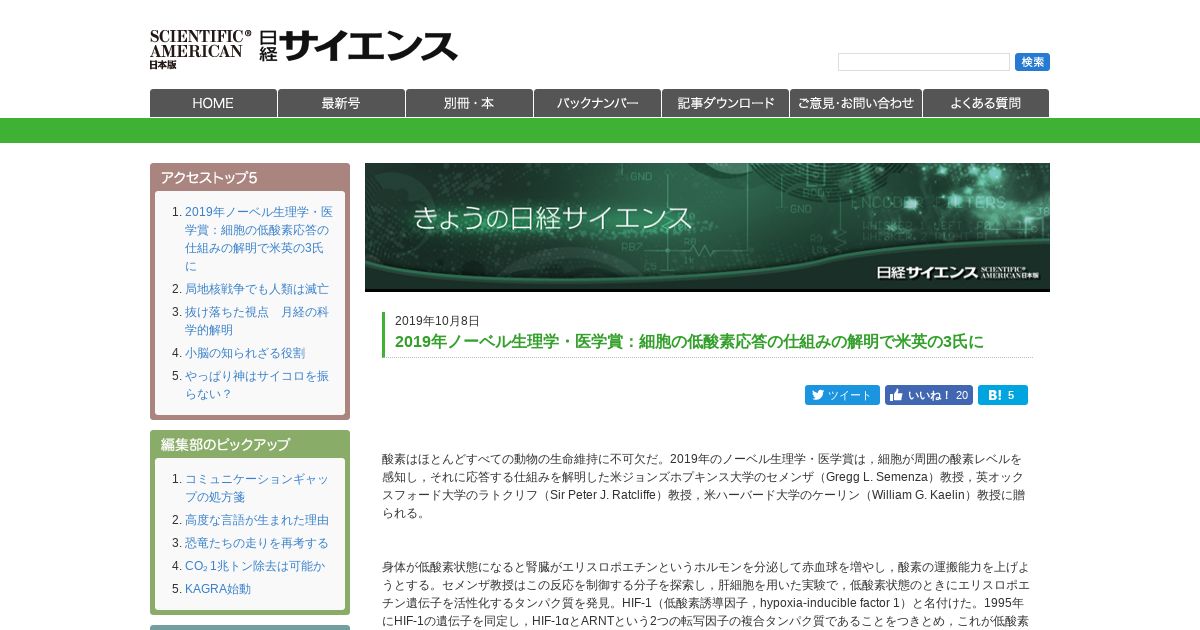Open sidebar link 2019年ノーベル生理学・医学賞

coord(258,239)
